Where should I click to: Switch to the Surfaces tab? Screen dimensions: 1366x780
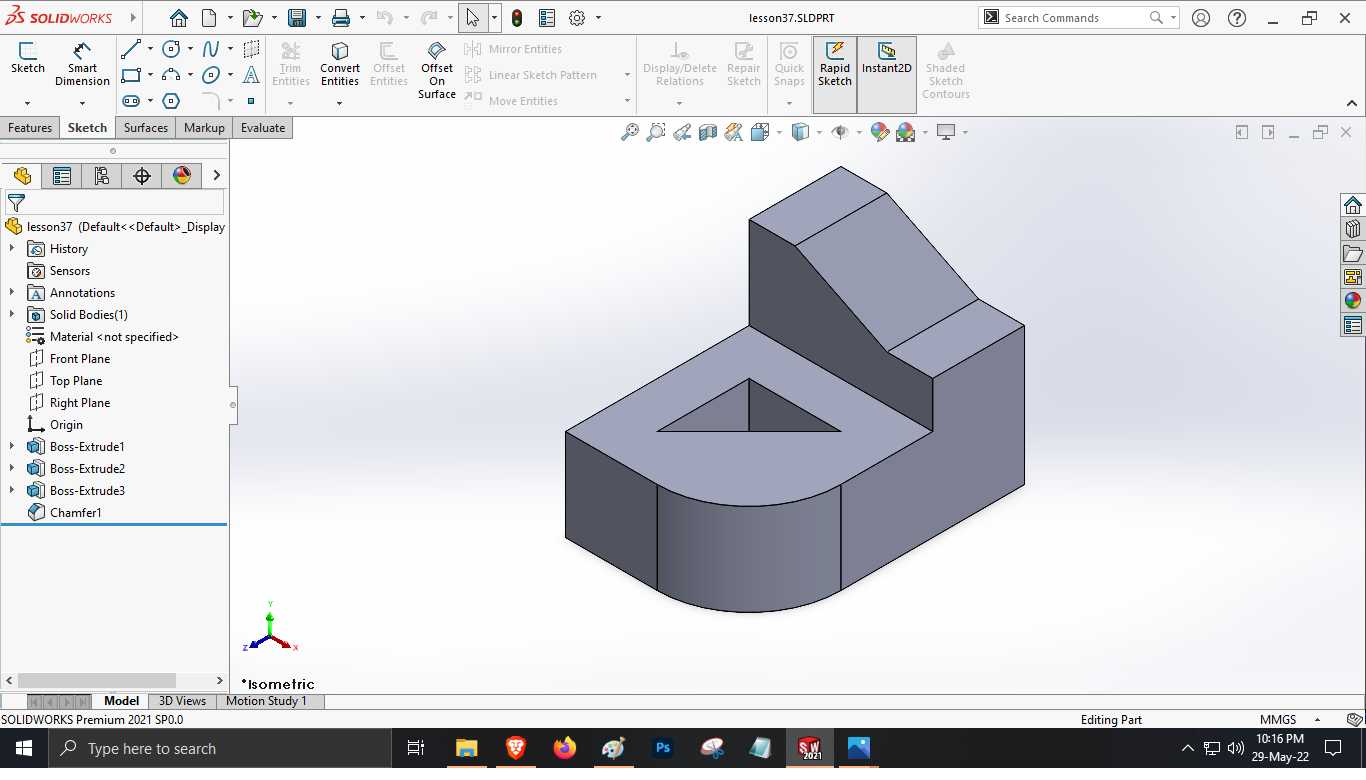[146, 128]
